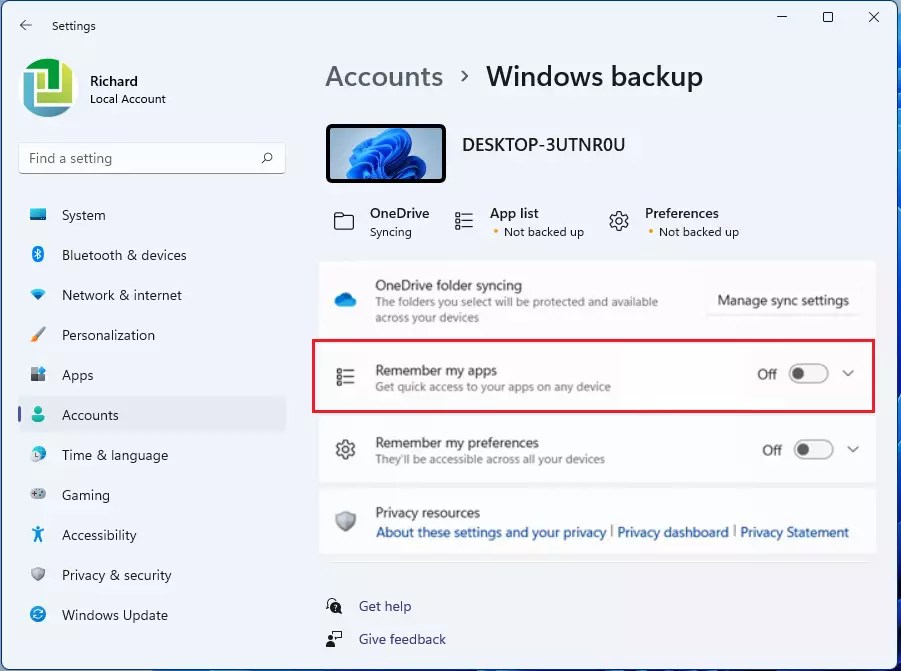
Task: Click the Network wifi icon
Action: 38,295
